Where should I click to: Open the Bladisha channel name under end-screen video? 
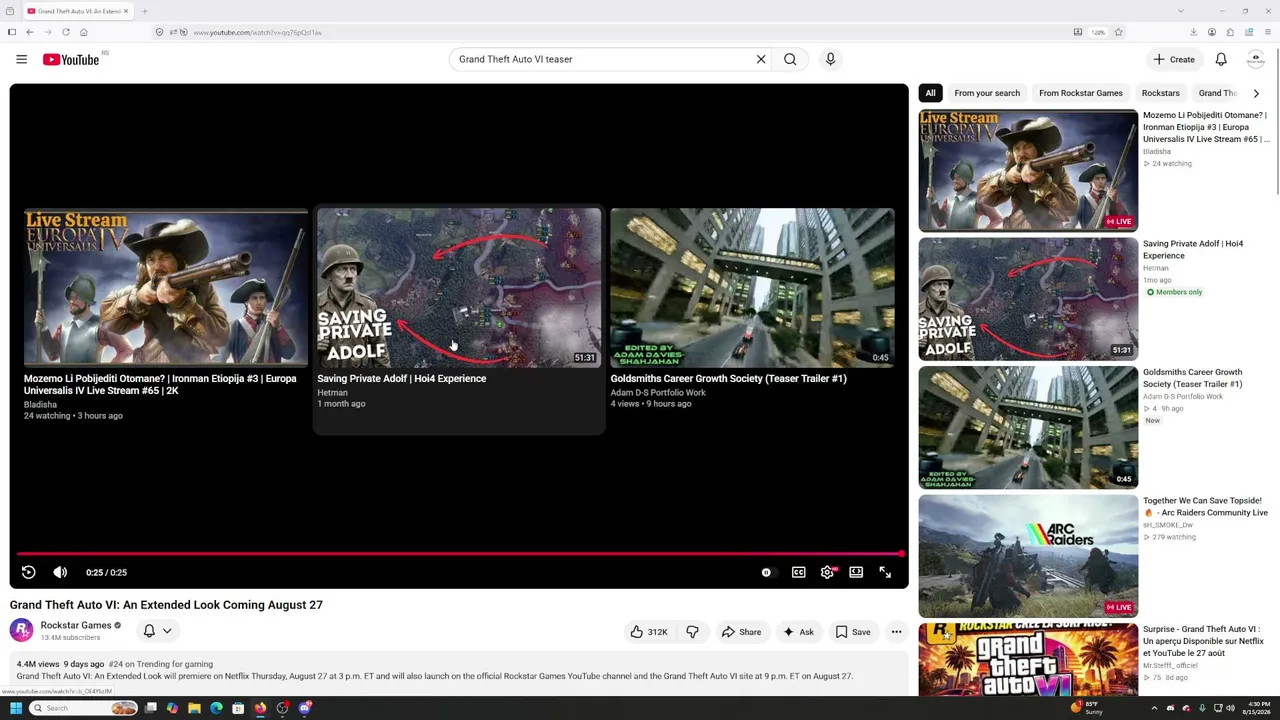tap(40, 404)
